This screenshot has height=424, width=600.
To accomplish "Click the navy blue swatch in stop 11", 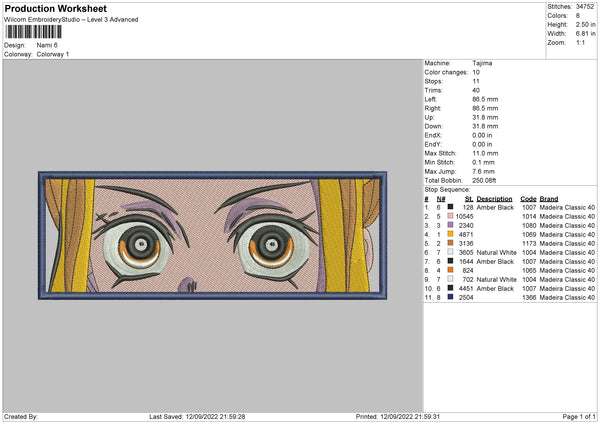I will [x=450, y=297].
